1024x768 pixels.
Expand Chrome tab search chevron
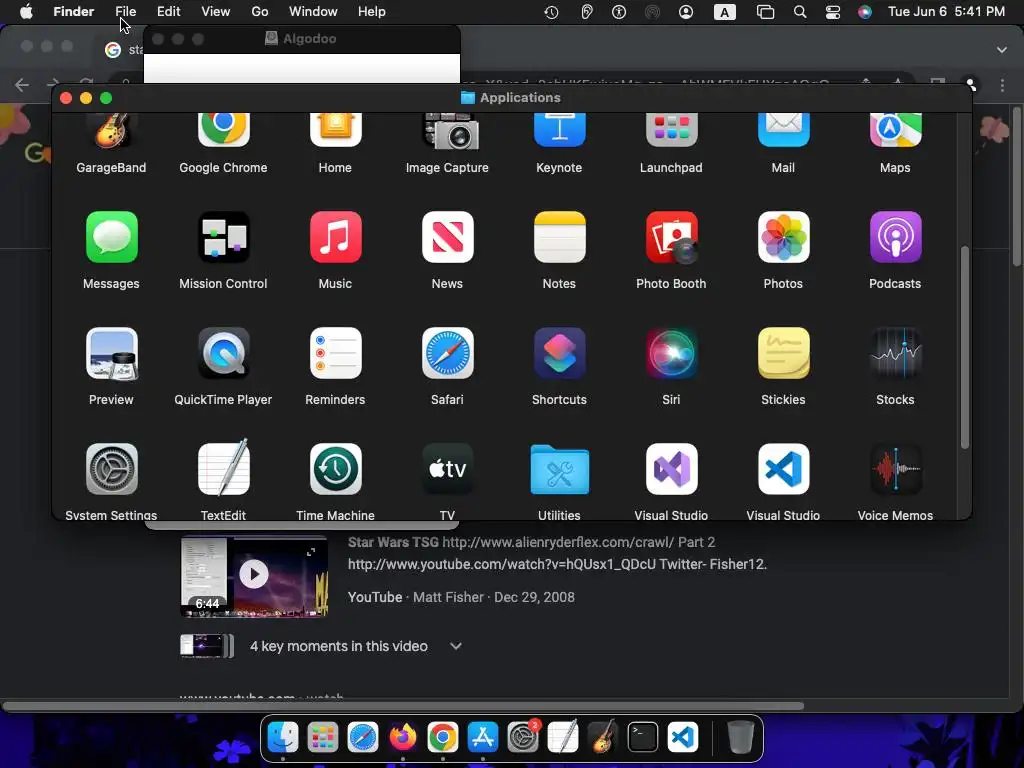pos(1002,50)
